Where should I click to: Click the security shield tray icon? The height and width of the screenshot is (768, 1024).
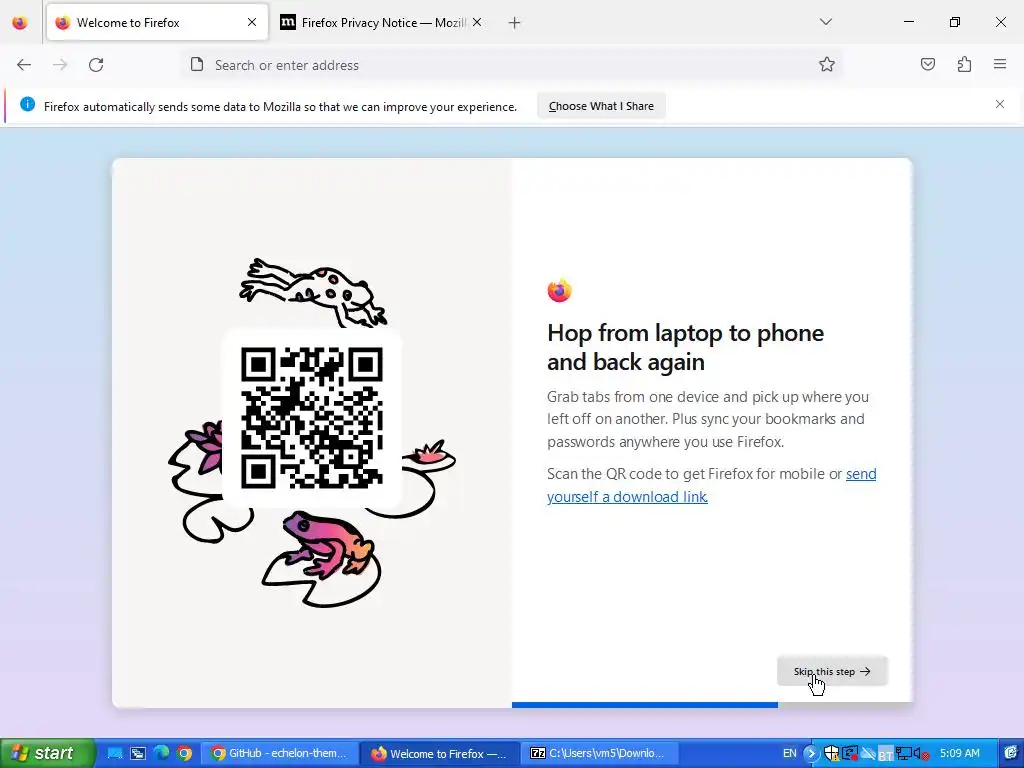click(831, 753)
